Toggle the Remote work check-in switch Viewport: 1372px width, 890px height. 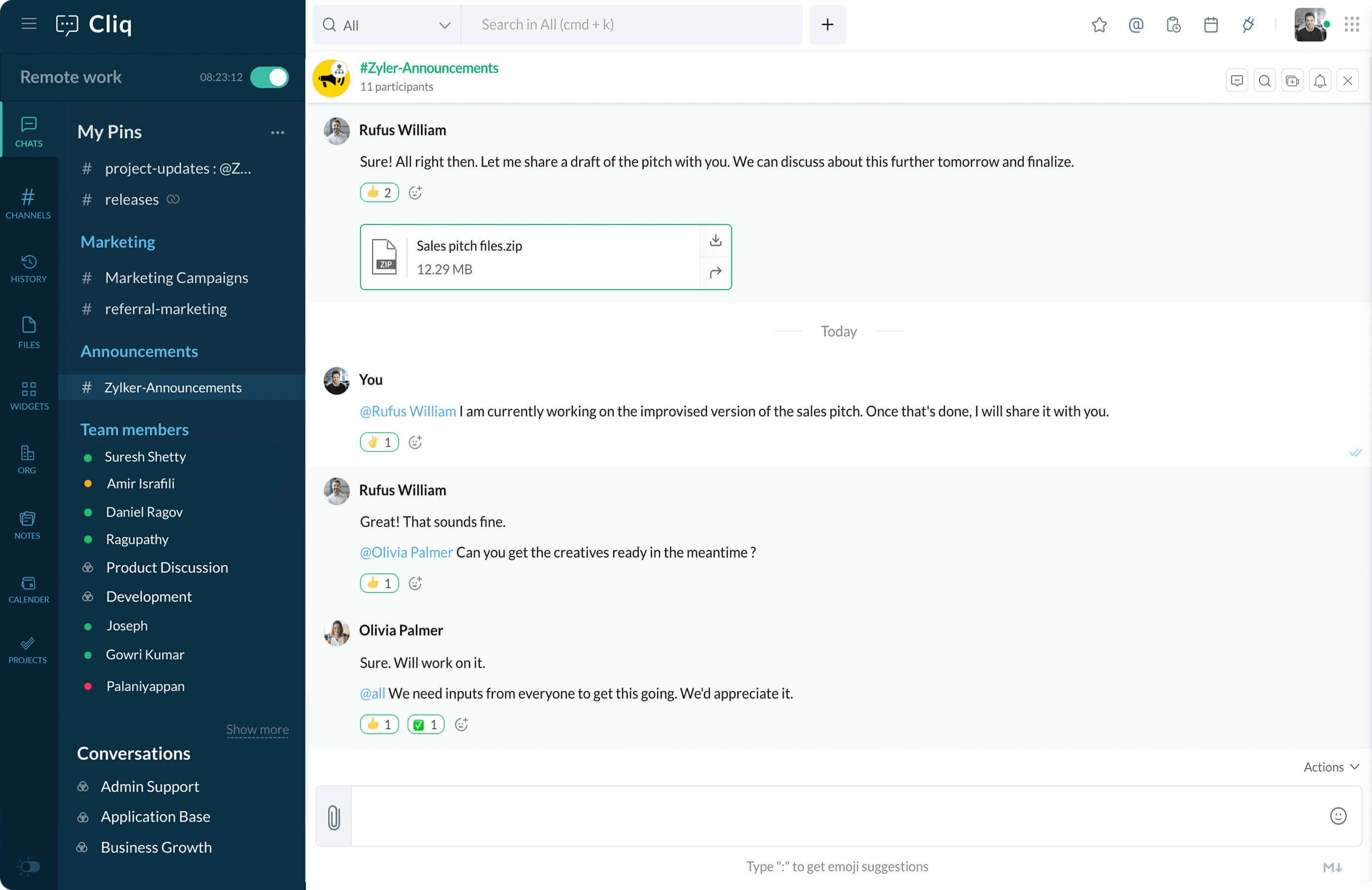(269, 77)
